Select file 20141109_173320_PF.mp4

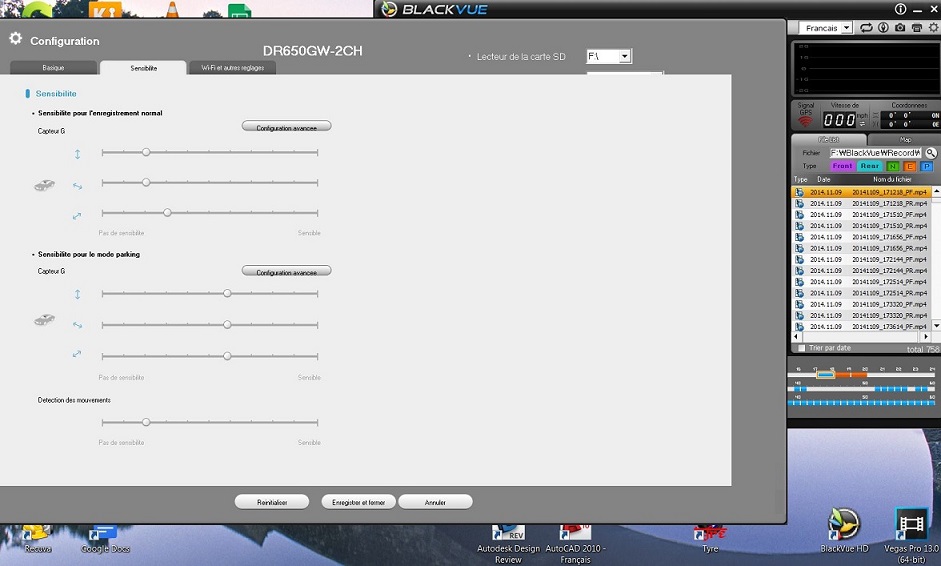pos(862,304)
